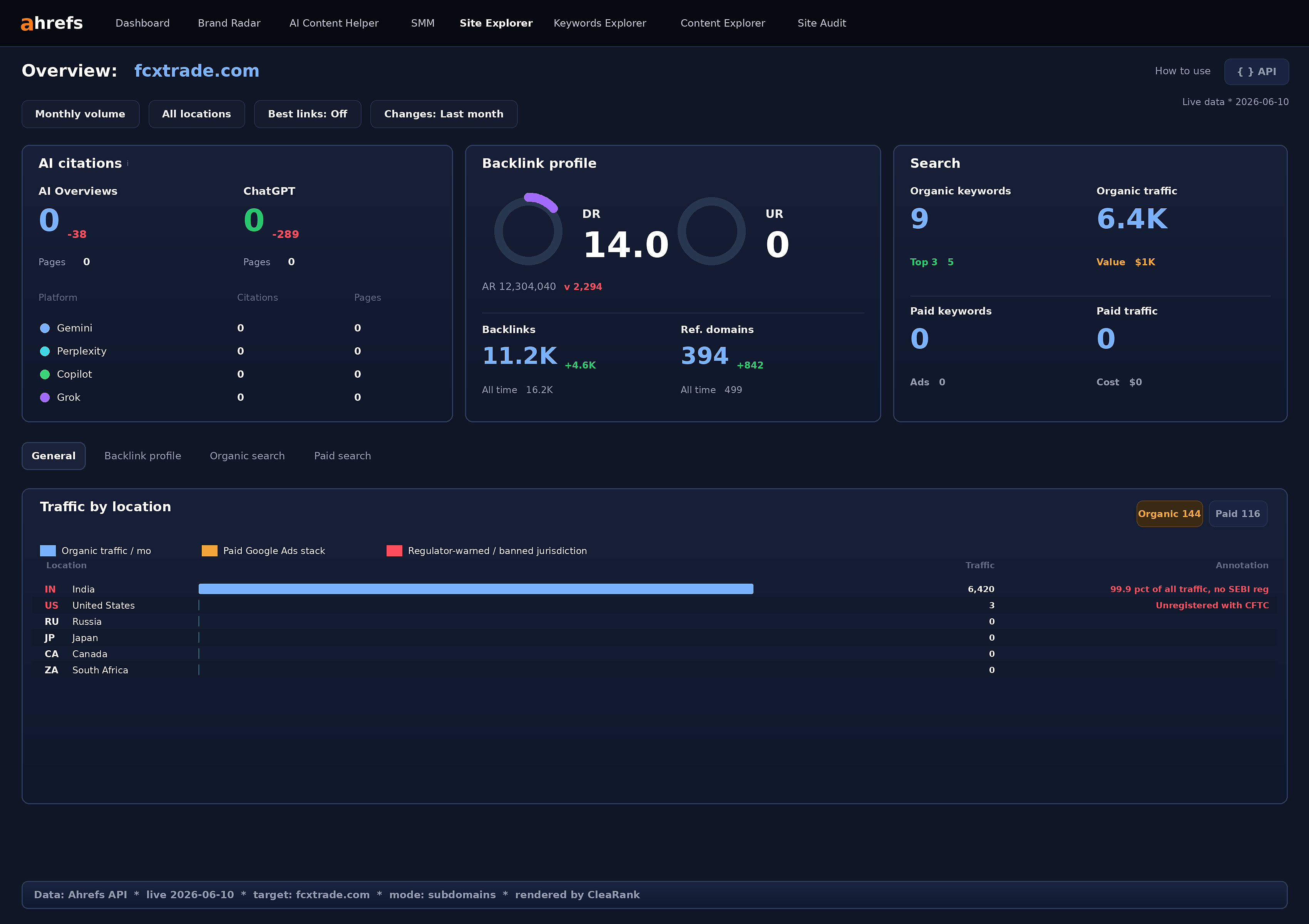Click the Perplexity platform dot
Image resolution: width=1309 pixels, height=924 pixels.
(45, 351)
